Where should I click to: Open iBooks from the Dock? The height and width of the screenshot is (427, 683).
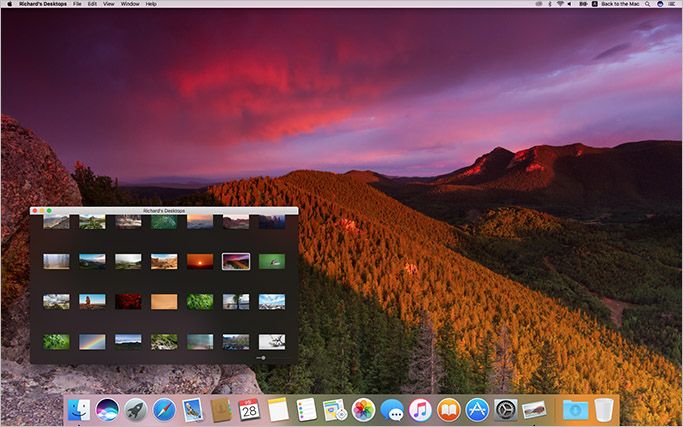(x=449, y=410)
